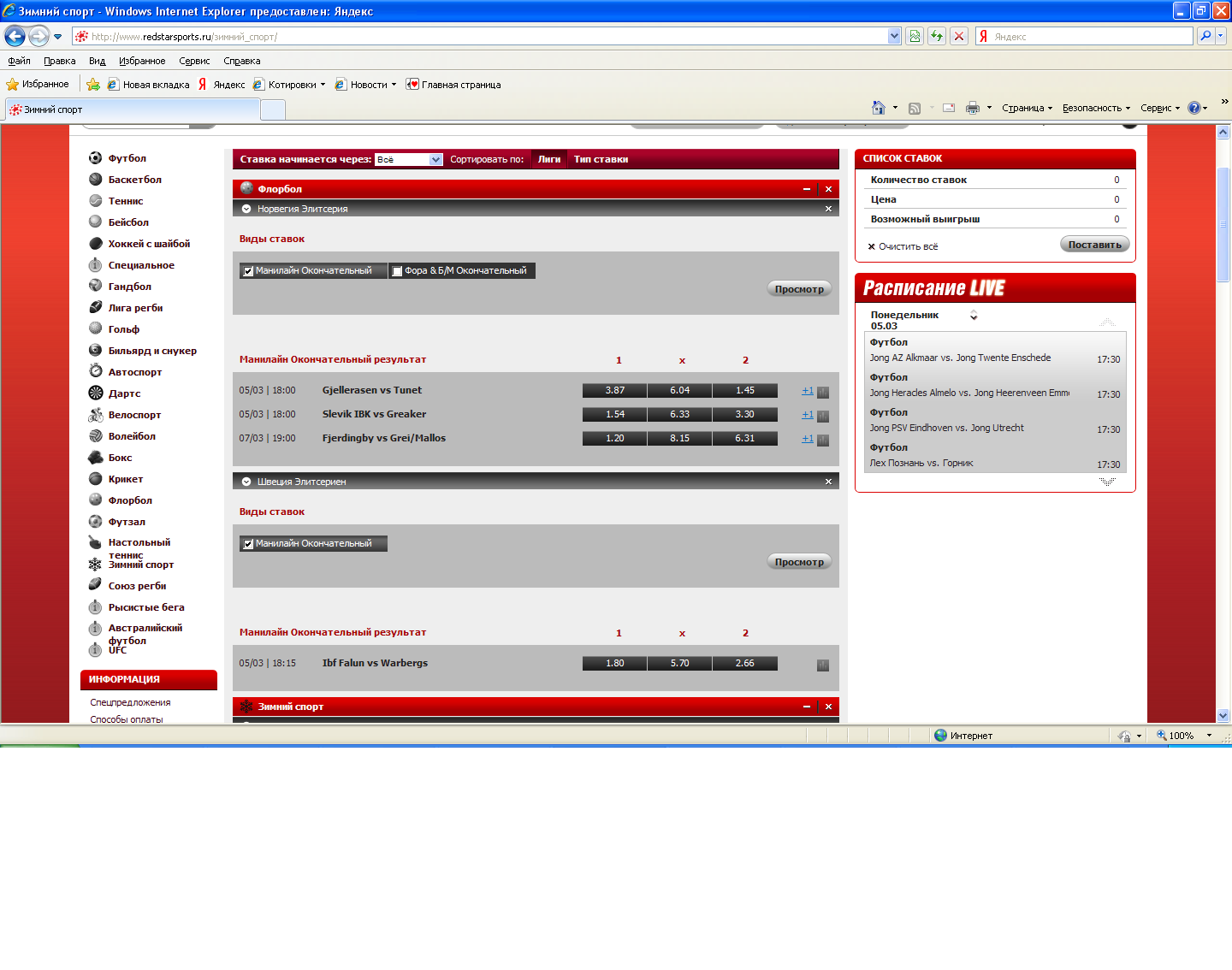Image resolution: width=1232 pixels, height=970 pixels.
Task: Enable the Фора & Б/М Окончательный checkbox
Action: 397,271
